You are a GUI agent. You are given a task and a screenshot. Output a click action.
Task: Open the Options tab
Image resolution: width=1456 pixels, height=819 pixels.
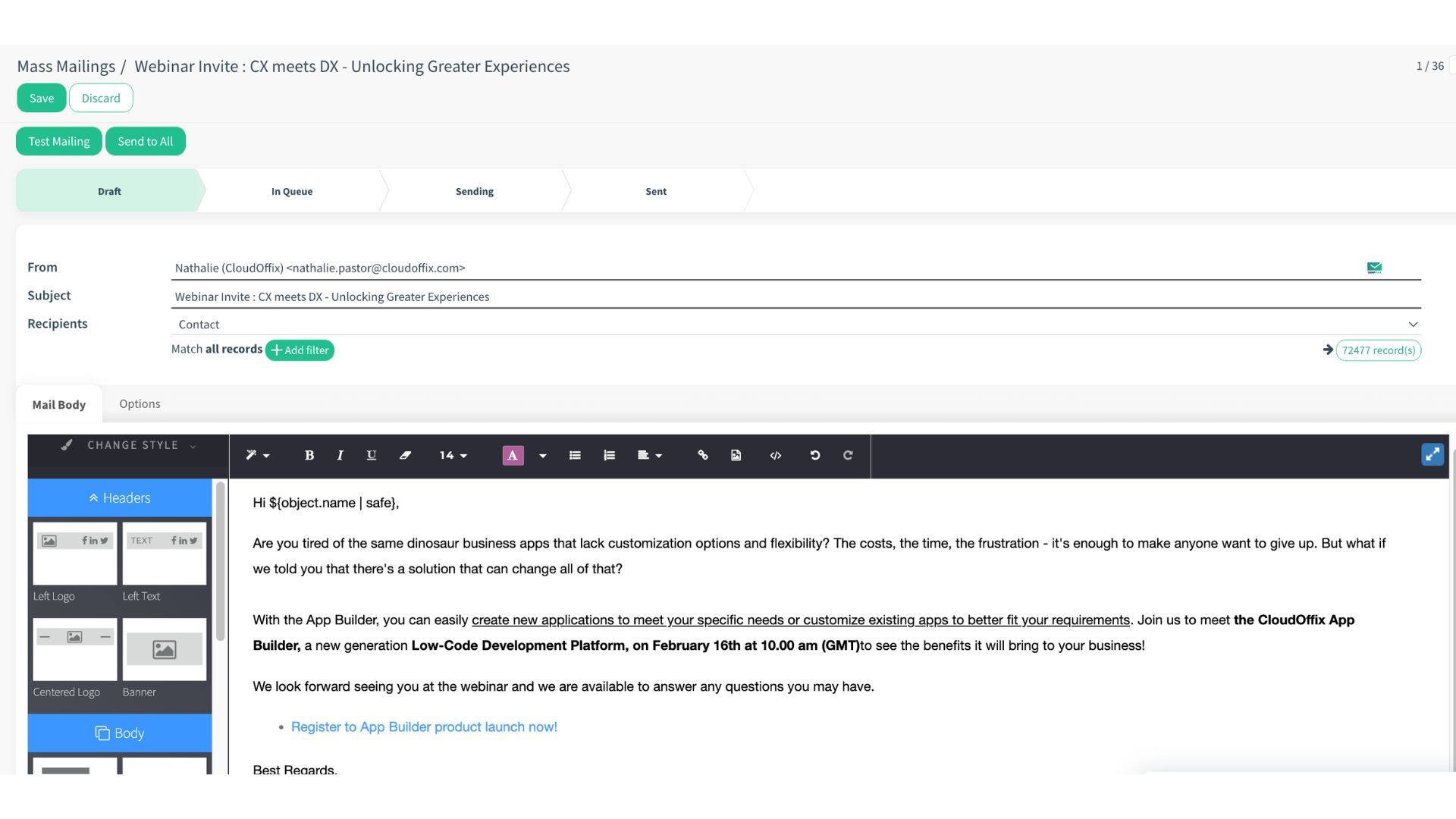click(140, 403)
